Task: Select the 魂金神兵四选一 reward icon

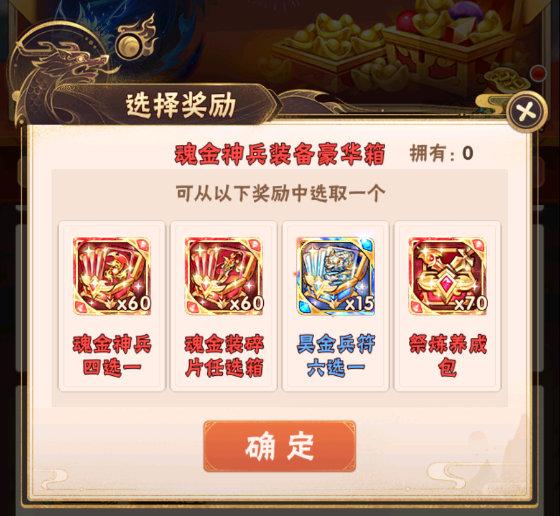Action: pyautogui.click(x=112, y=276)
